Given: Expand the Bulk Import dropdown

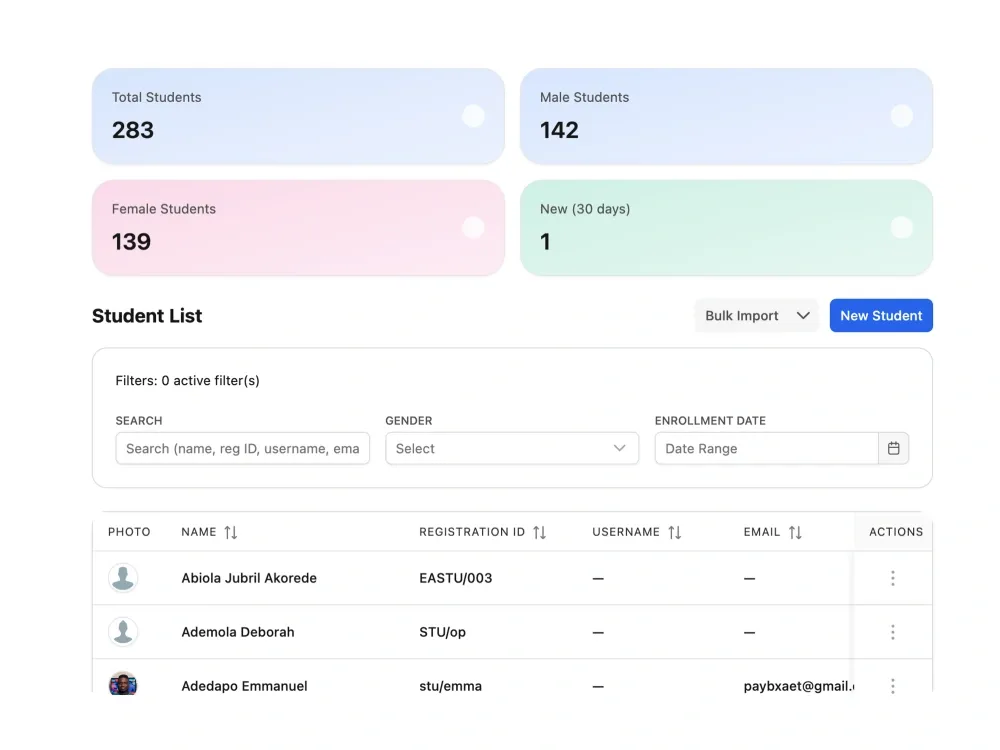Looking at the screenshot, I should [756, 316].
